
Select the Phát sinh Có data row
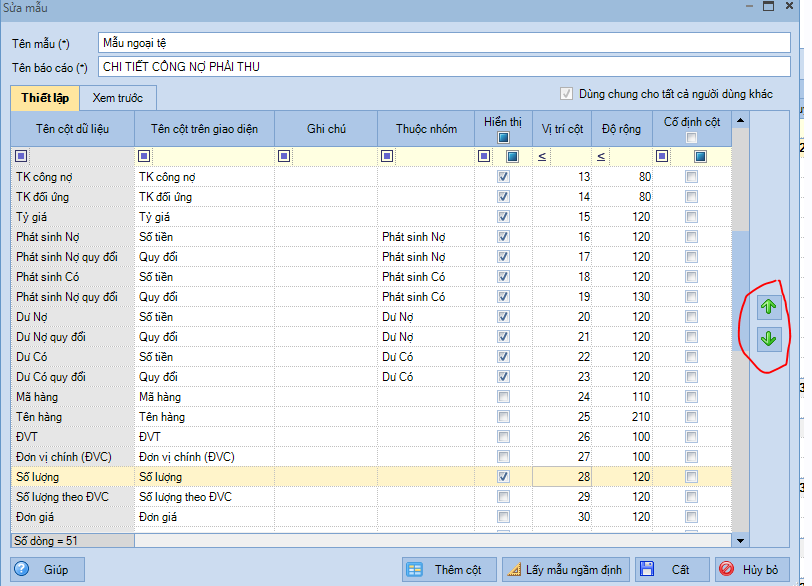tap(371, 277)
